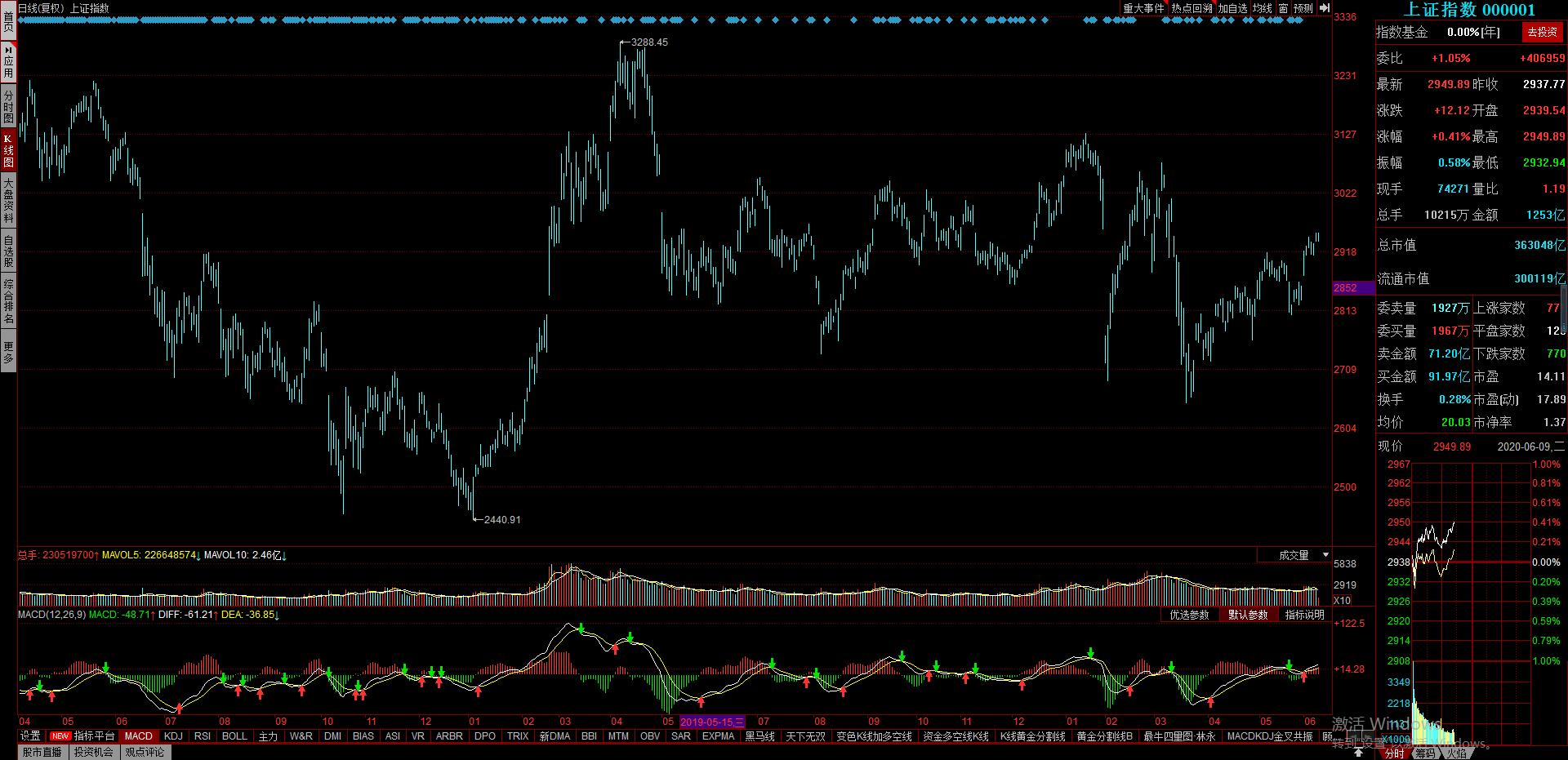
Task: Select the DPO indicator tab
Action: pyautogui.click(x=485, y=736)
